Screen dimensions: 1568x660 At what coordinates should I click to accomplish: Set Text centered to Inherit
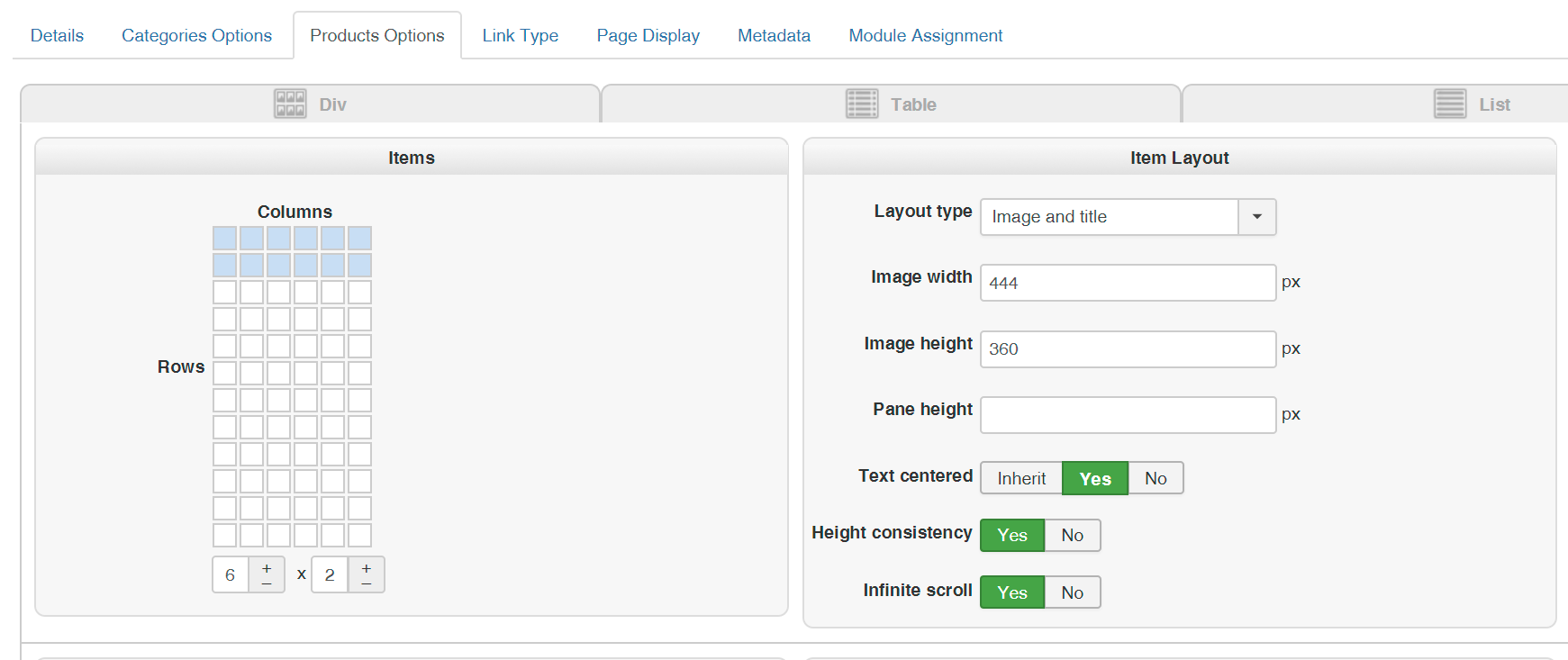click(x=1021, y=478)
